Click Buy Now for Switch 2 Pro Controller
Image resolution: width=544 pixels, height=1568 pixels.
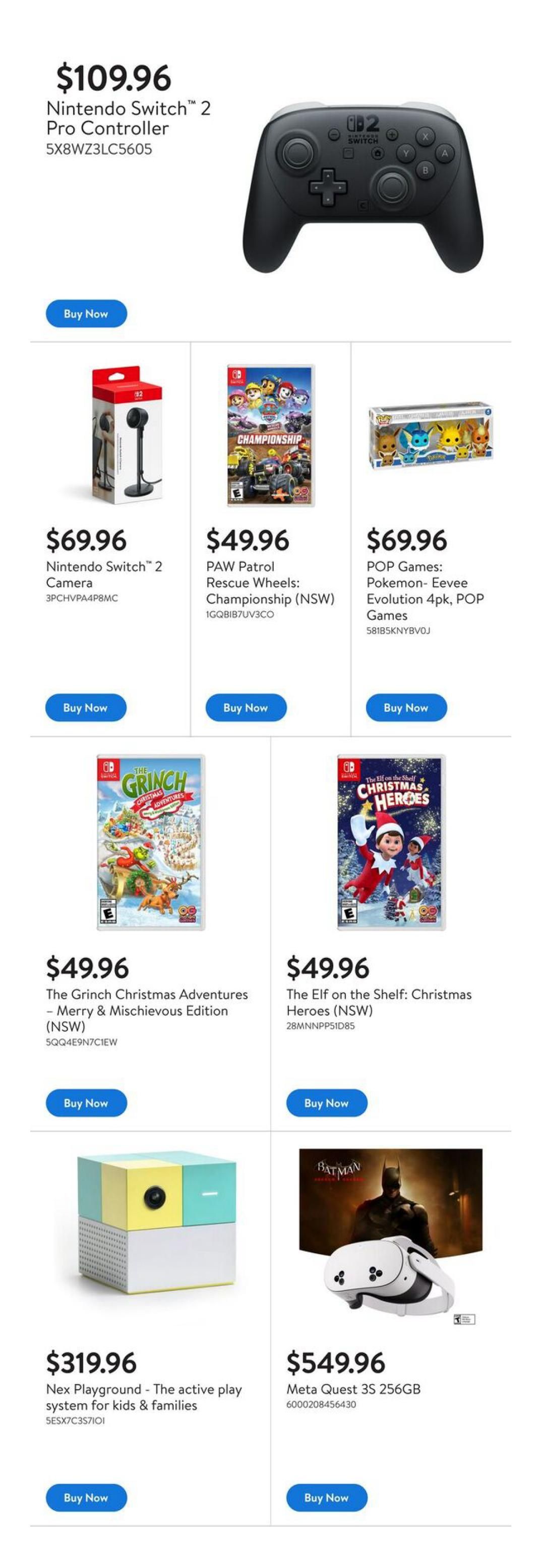[x=86, y=314]
